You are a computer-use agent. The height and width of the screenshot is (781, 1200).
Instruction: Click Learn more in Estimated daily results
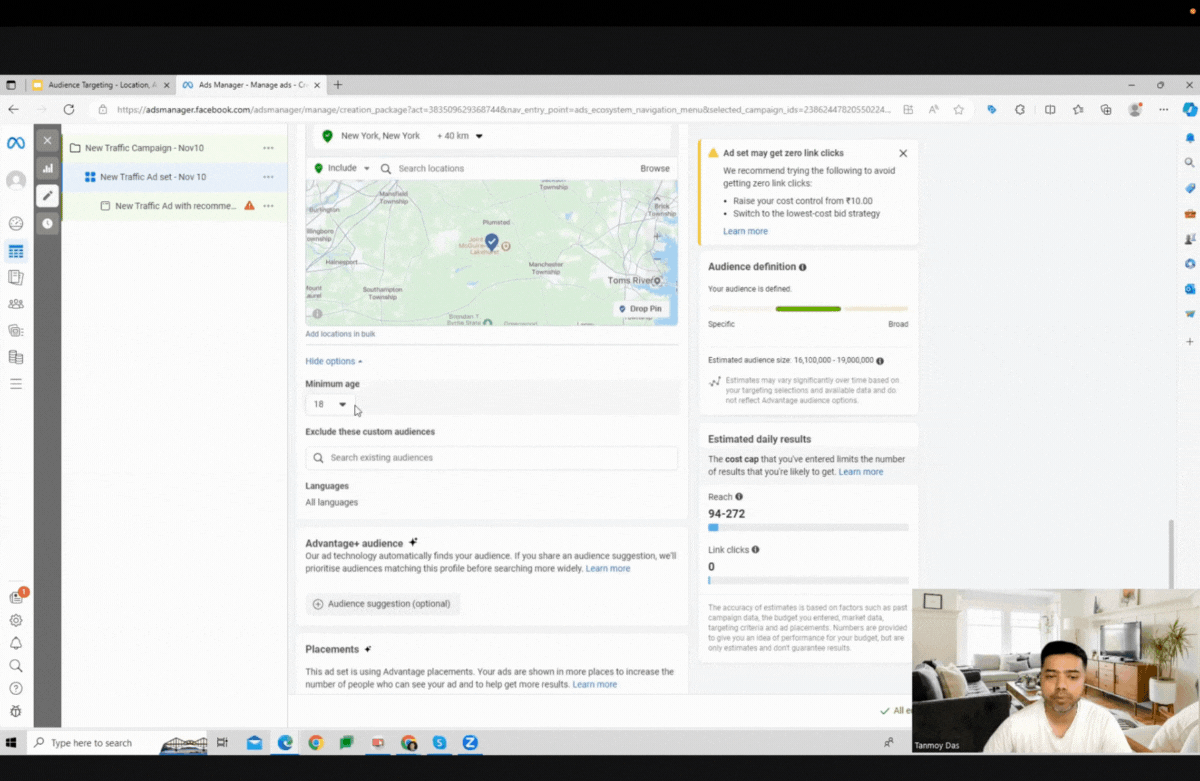pyautogui.click(x=861, y=472)
